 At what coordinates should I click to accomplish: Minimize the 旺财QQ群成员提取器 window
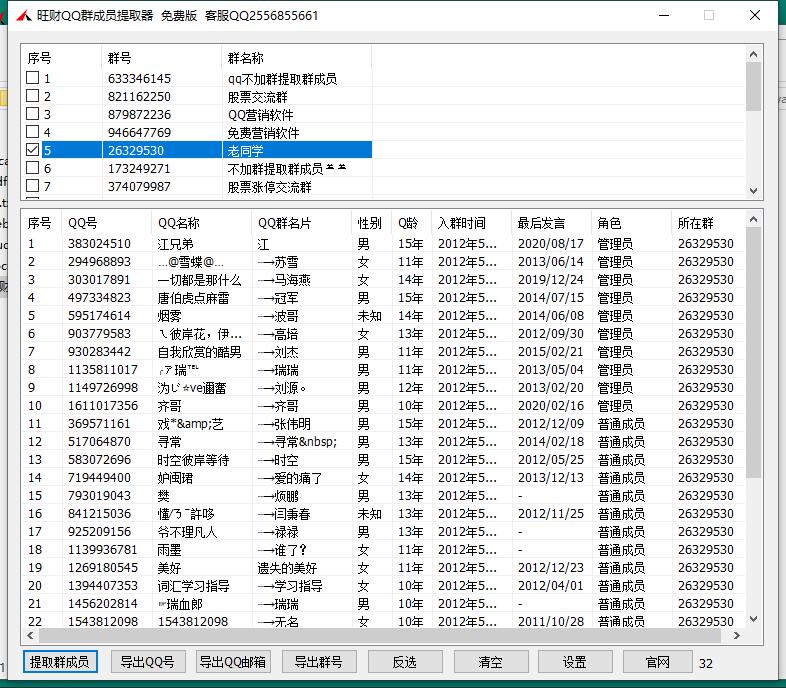click(664, 16)
